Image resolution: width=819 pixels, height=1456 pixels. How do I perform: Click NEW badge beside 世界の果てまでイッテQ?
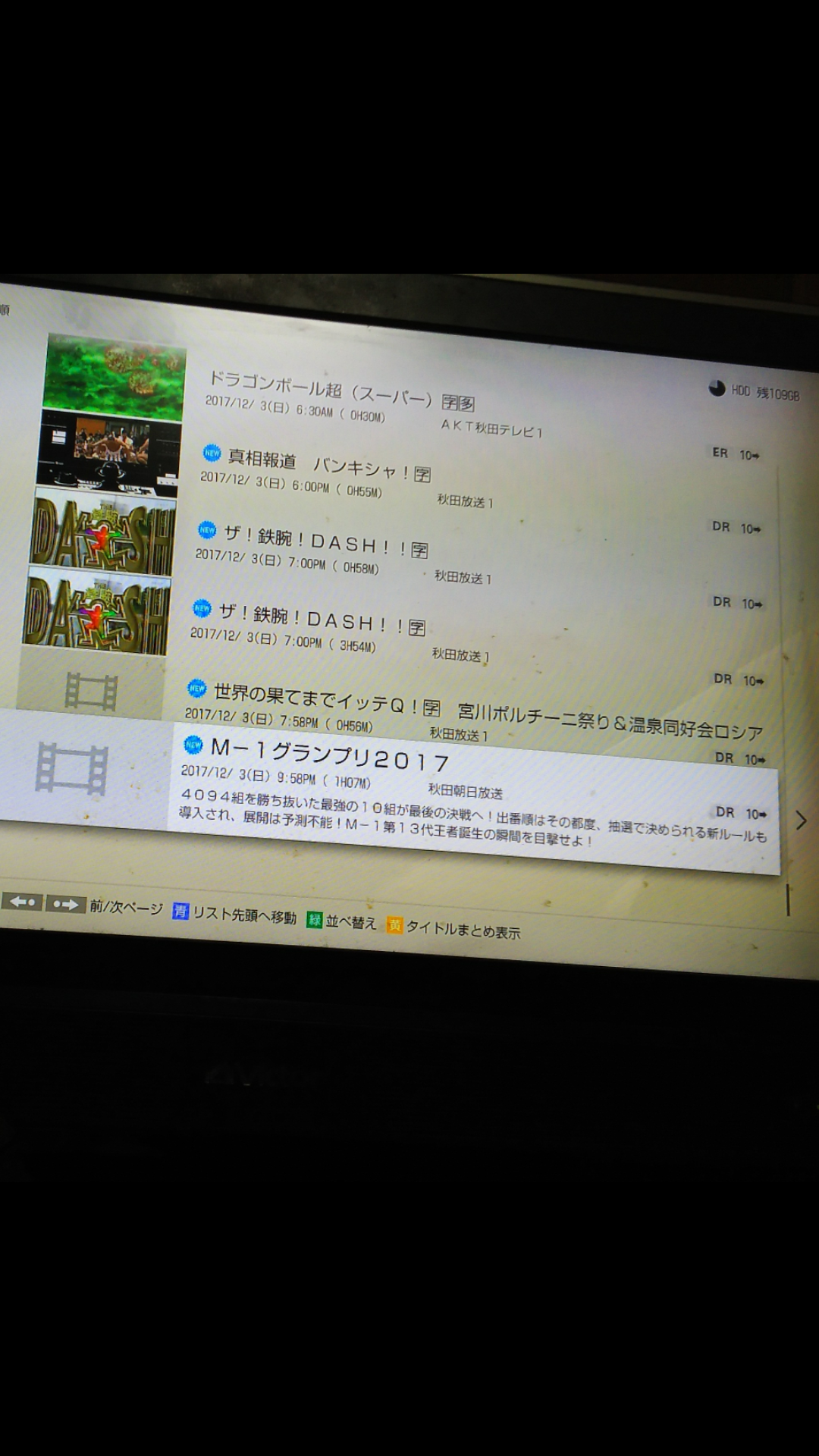pos(197,687)
